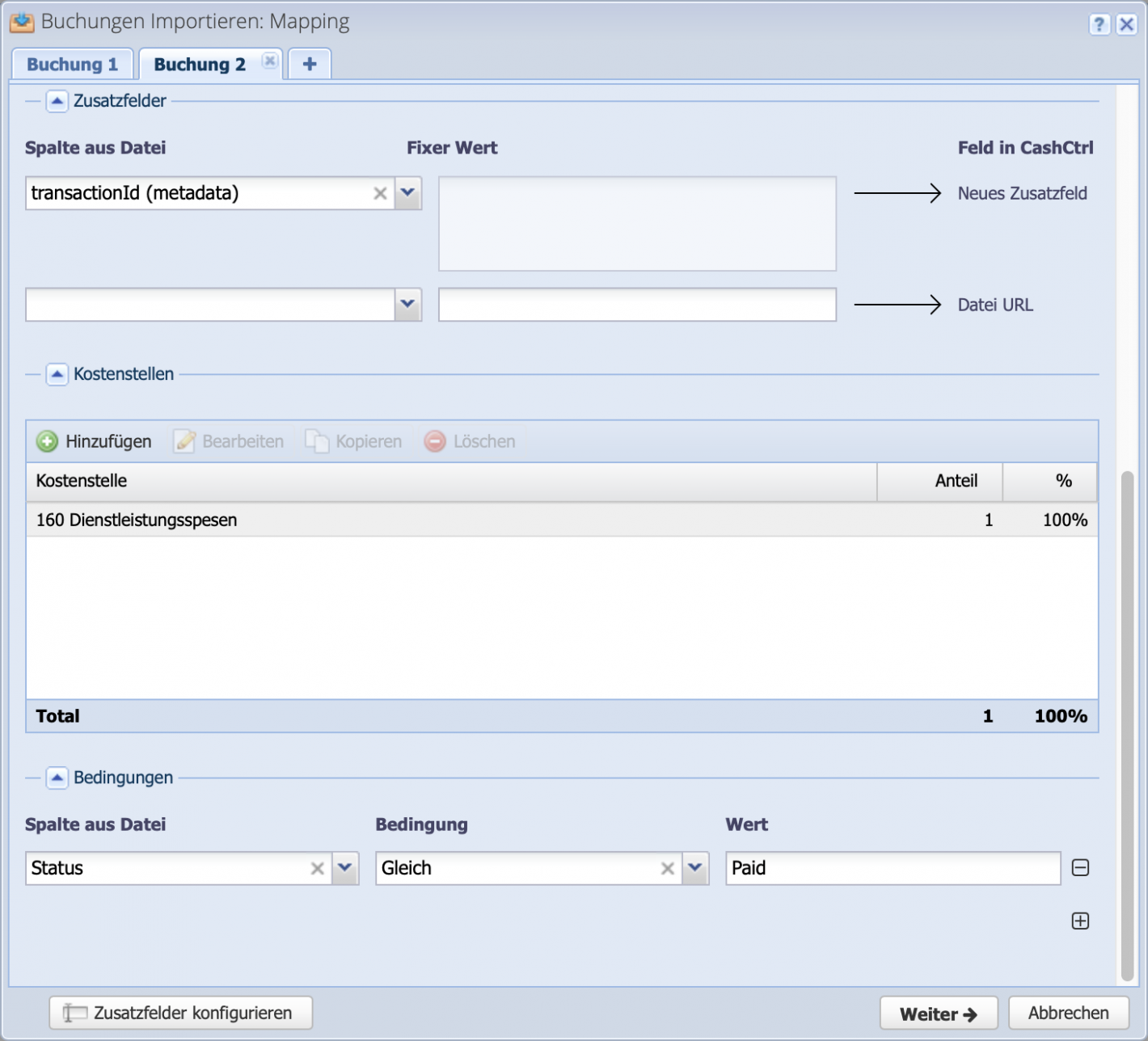1148x1041 pixels.
Task: Collapse the Zusatzfelder section
Action: coord(57,102)
